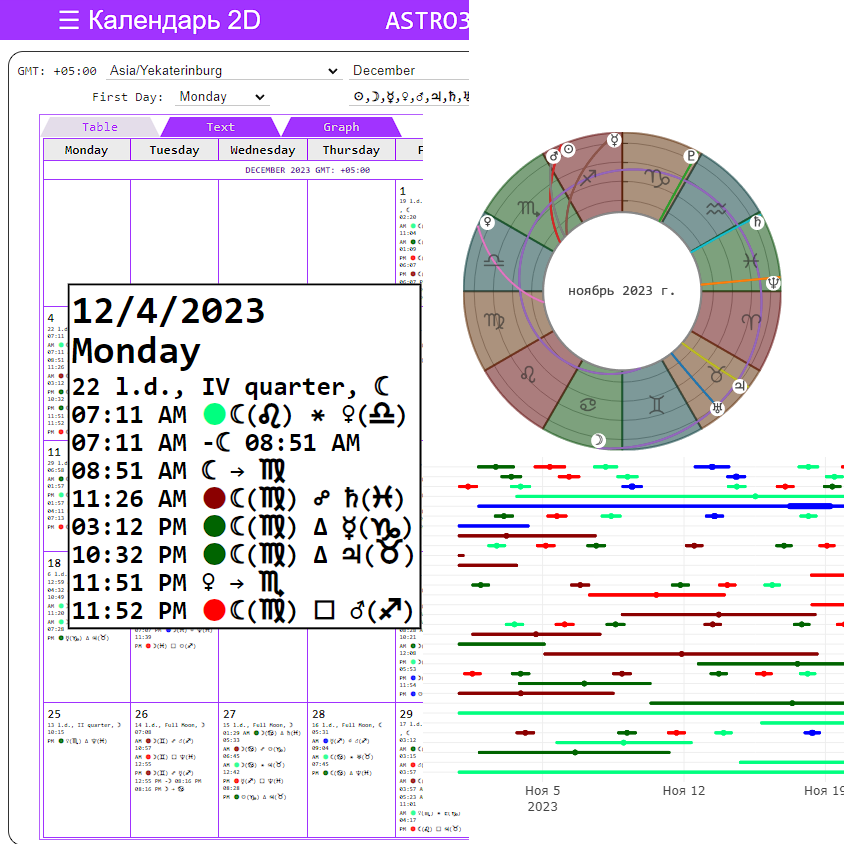Viewport: 844px width, 844px height.
Task: Click the Saturn symbol on the wheel edge
Action: click(x=757, y=222)
